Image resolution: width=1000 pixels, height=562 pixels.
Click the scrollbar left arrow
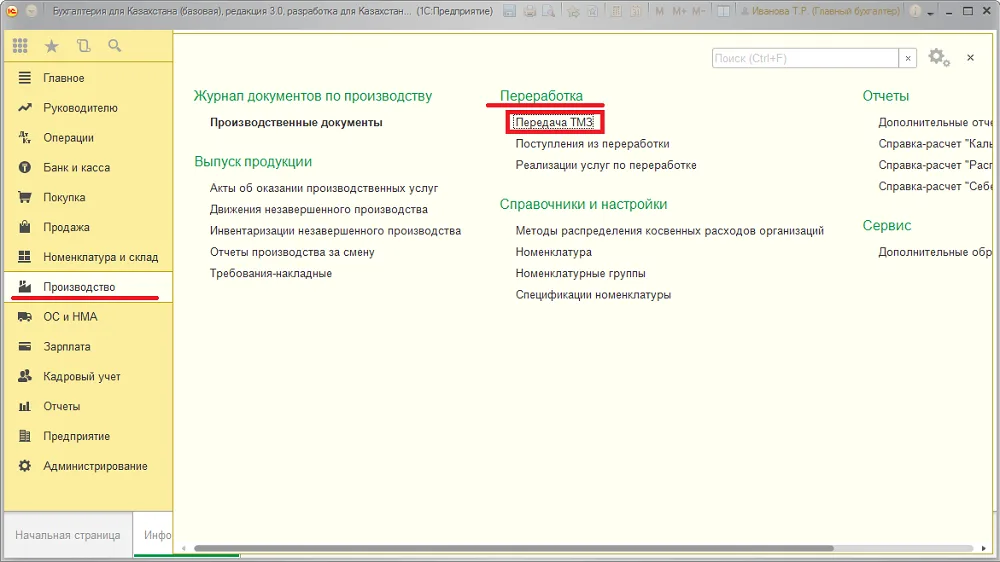(184, 548)
